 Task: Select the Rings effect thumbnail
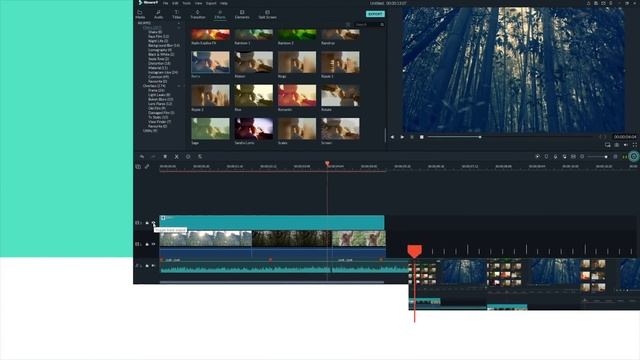[x=297, y=62]
